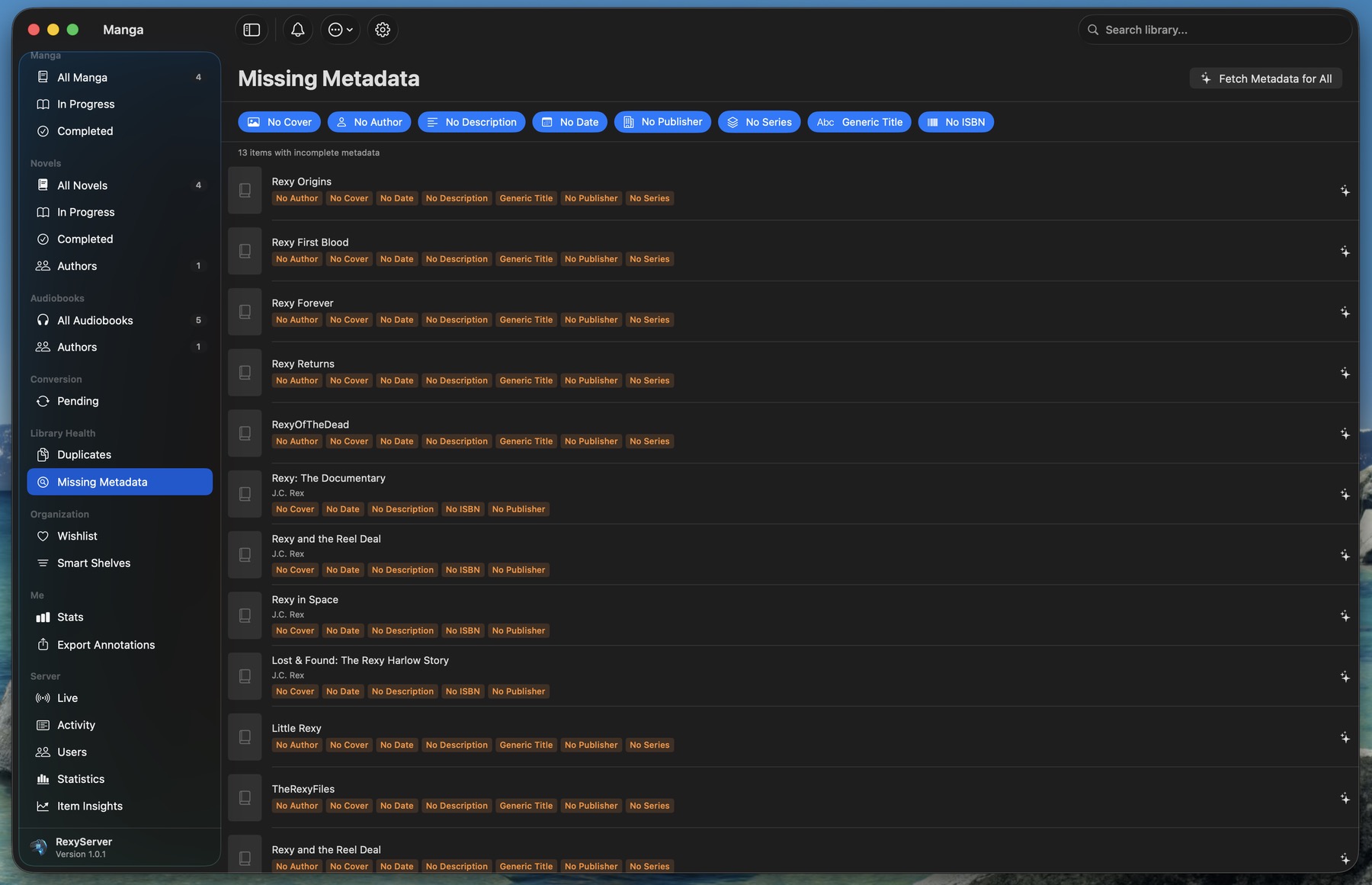Fetch metadata sparkle for Rexy: The Documentary
Screen dimensions: 1372x885
(x=1345, y=495)
